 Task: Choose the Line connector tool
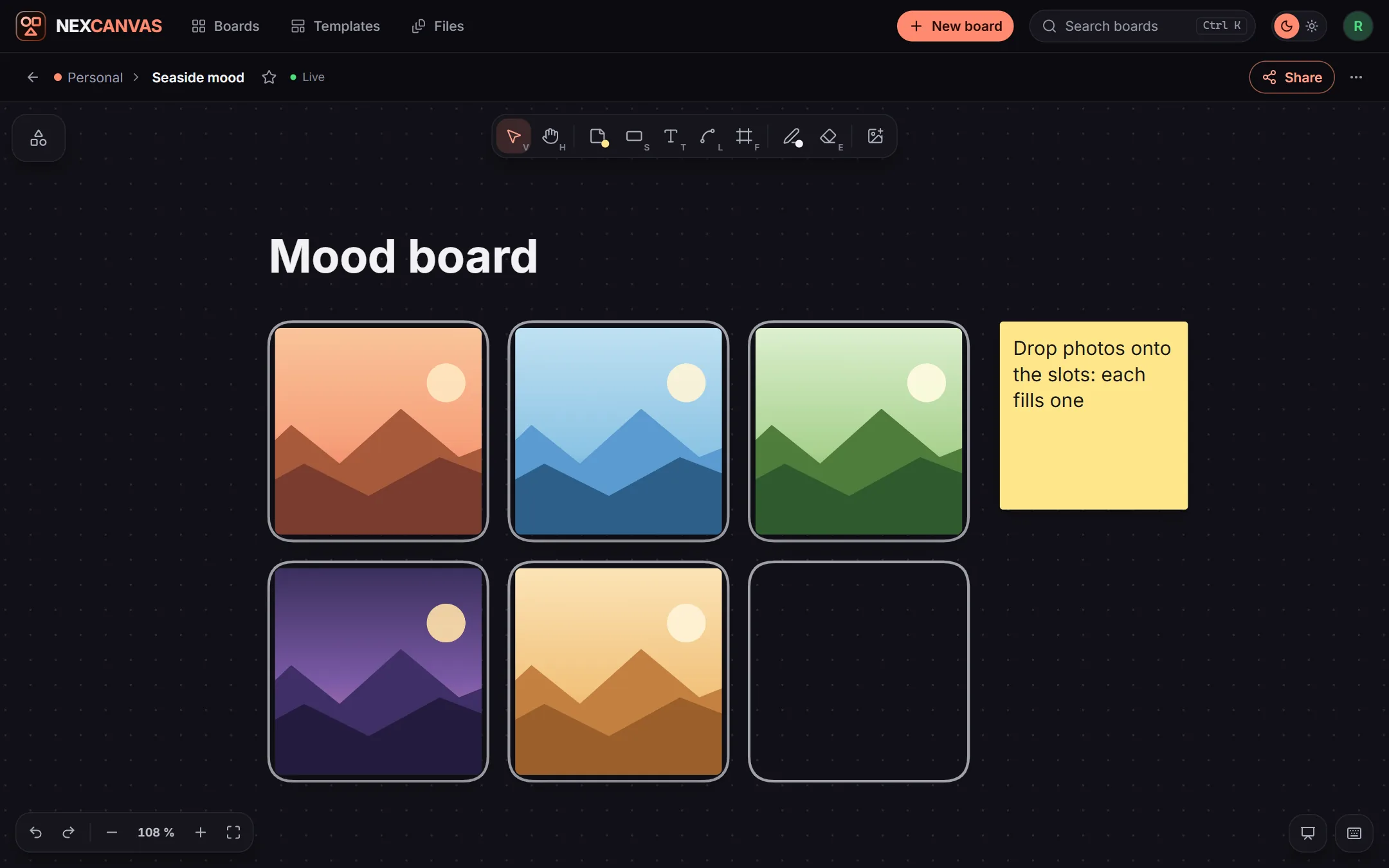pyautogui.click(x=708, y=136)
